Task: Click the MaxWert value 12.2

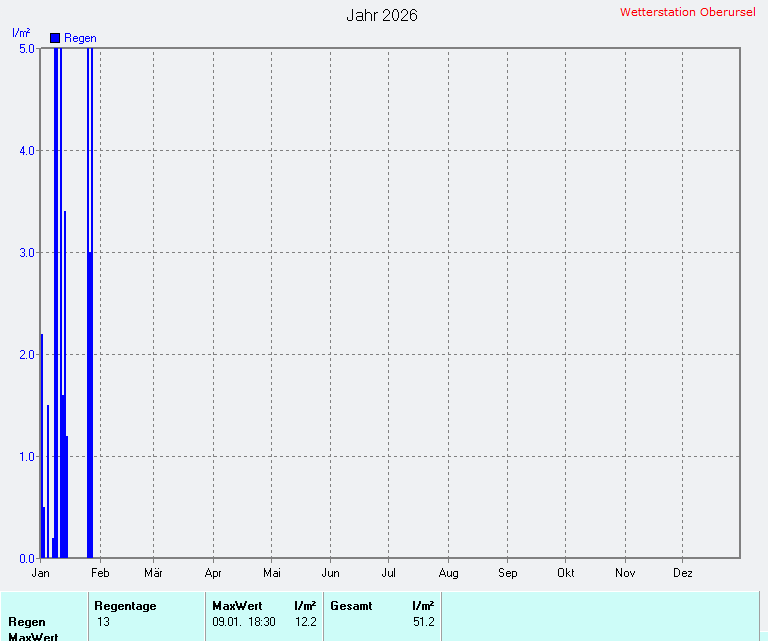Action: (x=305, y=622)
